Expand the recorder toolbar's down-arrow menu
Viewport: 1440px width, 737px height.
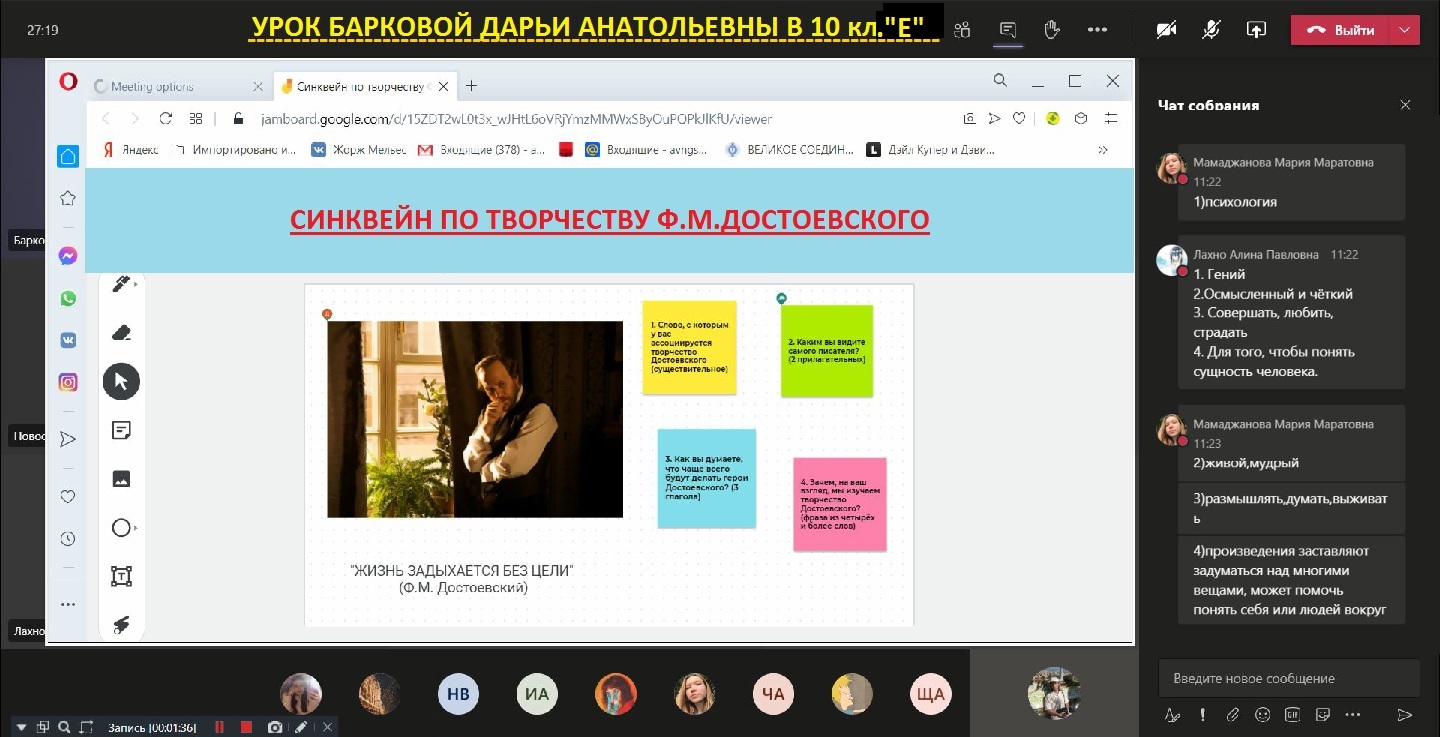click(x=19, y=727)
